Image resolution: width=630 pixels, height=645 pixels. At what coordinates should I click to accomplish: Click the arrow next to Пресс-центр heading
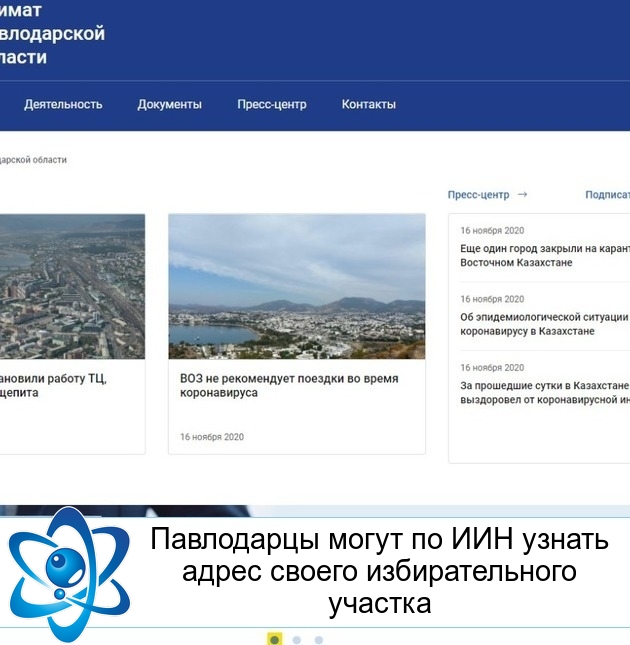tap(522, 195)
